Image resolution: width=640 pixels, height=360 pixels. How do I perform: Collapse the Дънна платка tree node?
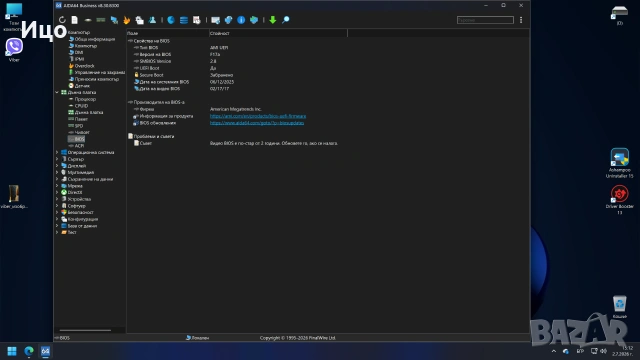(x=57, y=92)
